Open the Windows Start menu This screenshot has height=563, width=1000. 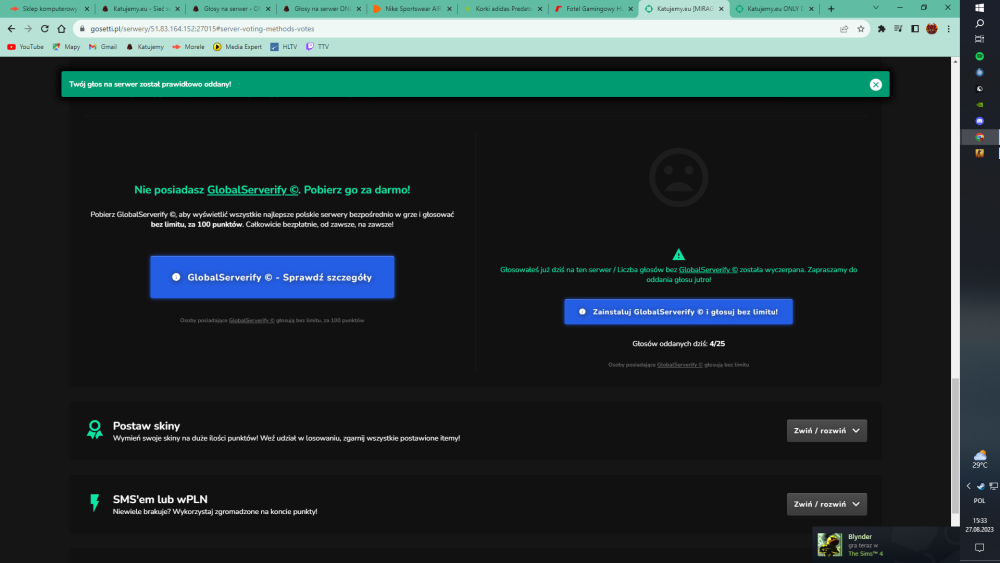click(x=980, y=8)
